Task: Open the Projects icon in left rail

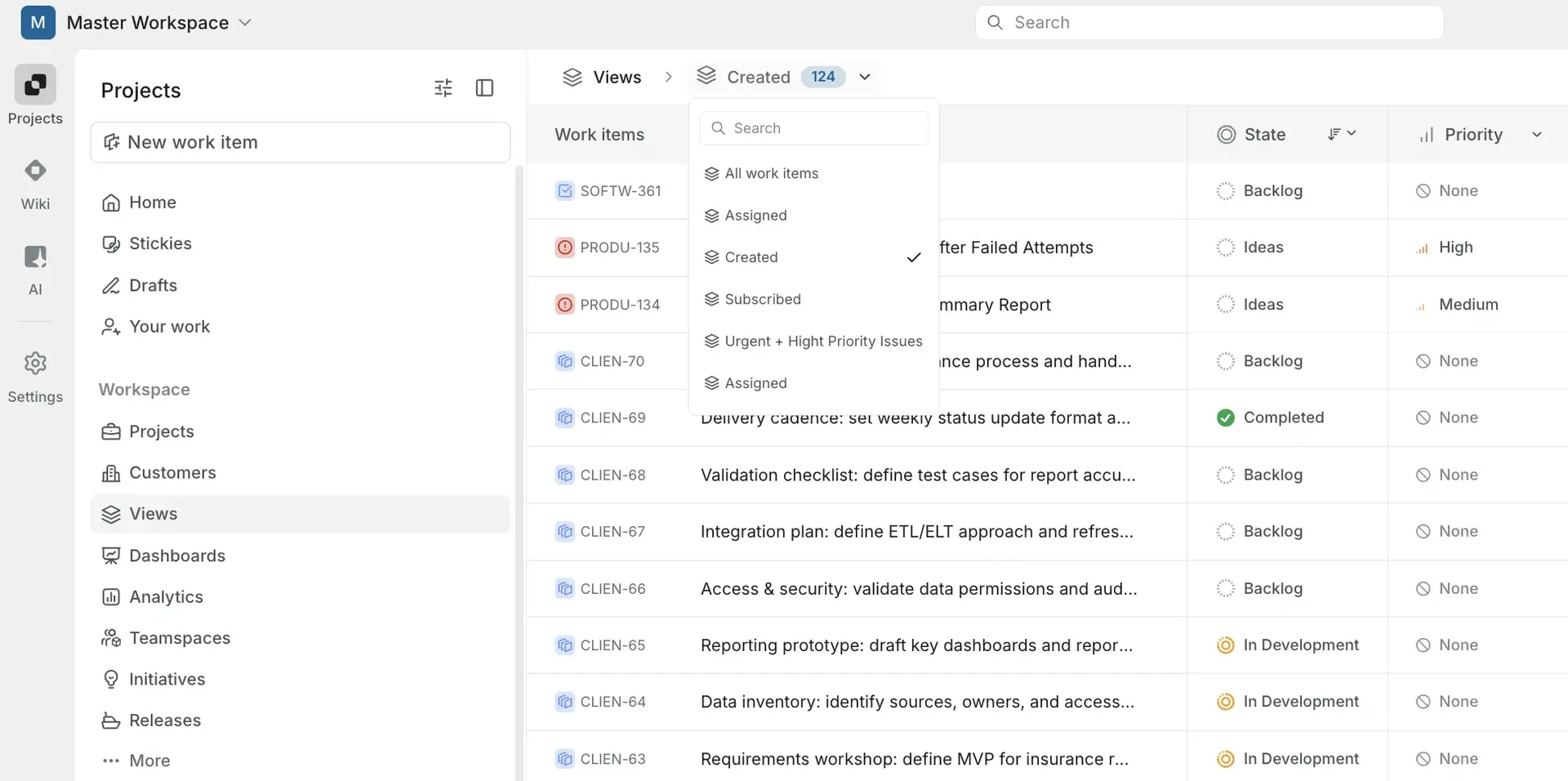Action: pos(35,84)
